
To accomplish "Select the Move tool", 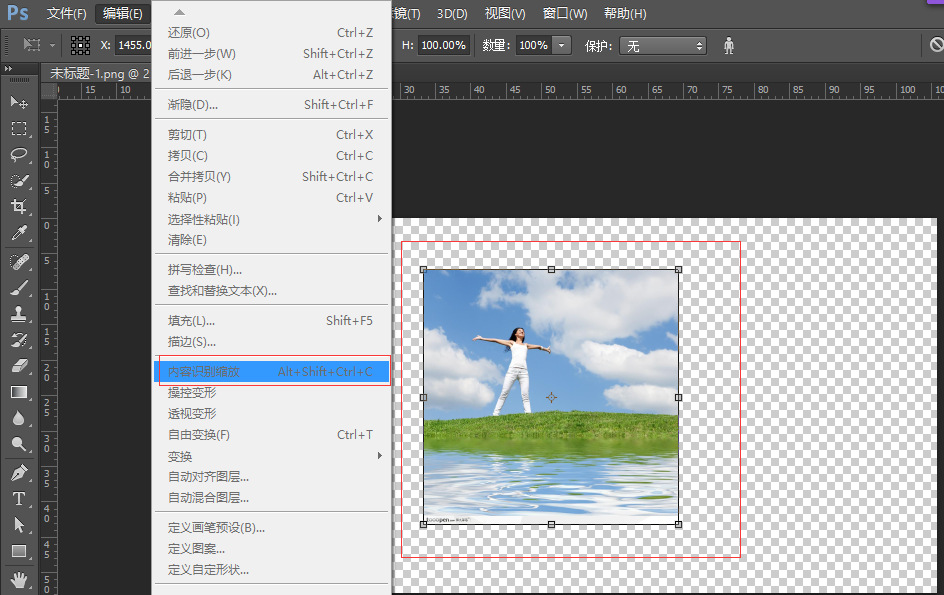I will (19, 102).
